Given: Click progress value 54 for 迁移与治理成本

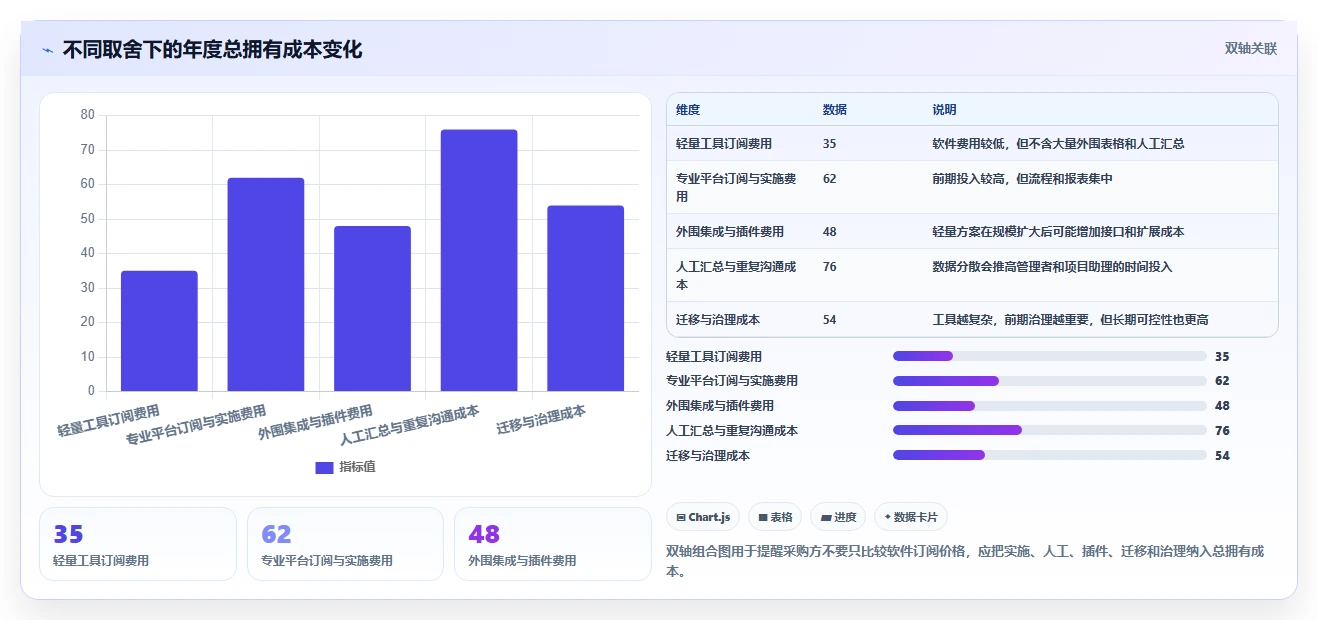Looking at the screenshot, I should (x=1222, y=455).
